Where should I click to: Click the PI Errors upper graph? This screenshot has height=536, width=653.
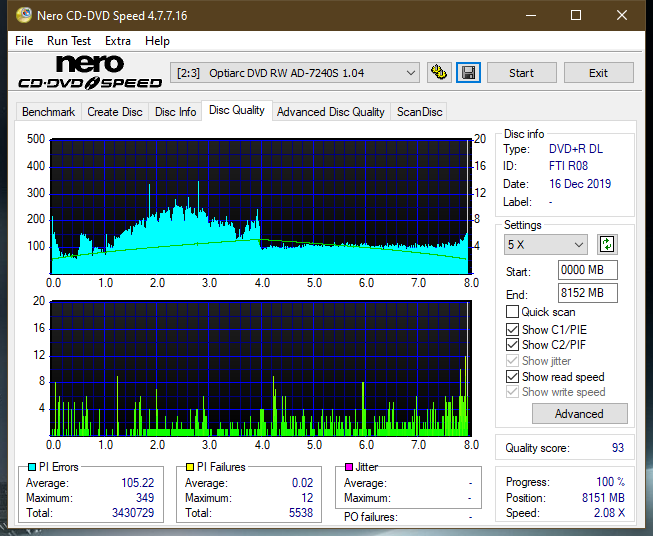(261, 206)
